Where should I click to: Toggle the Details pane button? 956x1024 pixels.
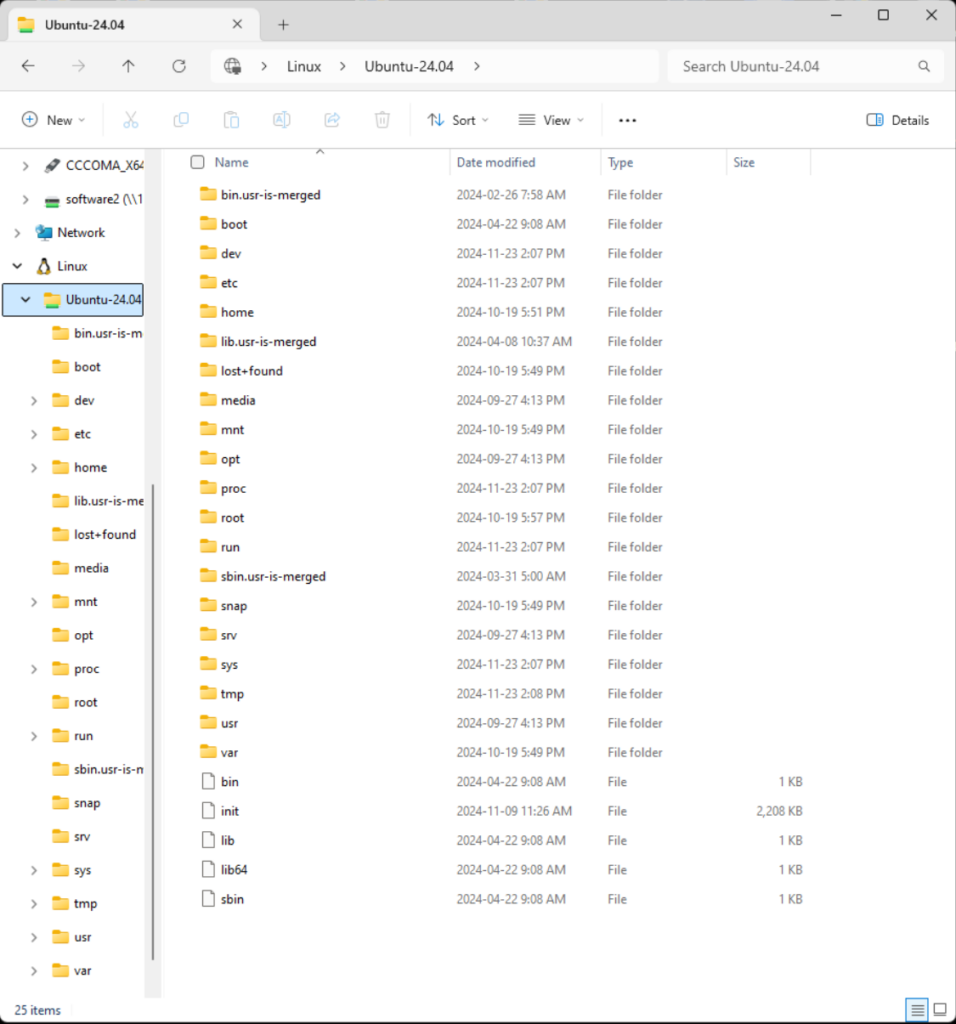click(x=898, y=120)
